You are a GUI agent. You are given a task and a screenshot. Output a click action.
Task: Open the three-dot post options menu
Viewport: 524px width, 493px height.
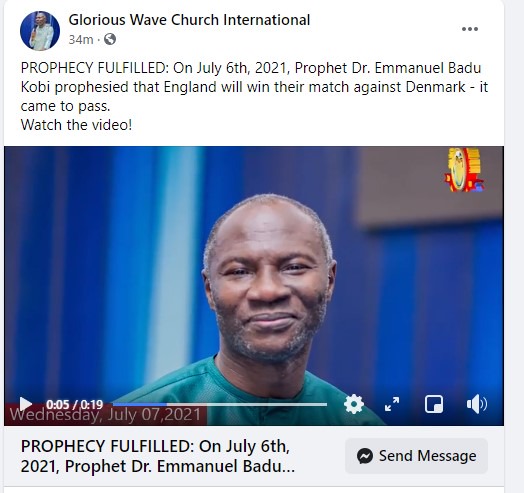click(x=470, y=29)
